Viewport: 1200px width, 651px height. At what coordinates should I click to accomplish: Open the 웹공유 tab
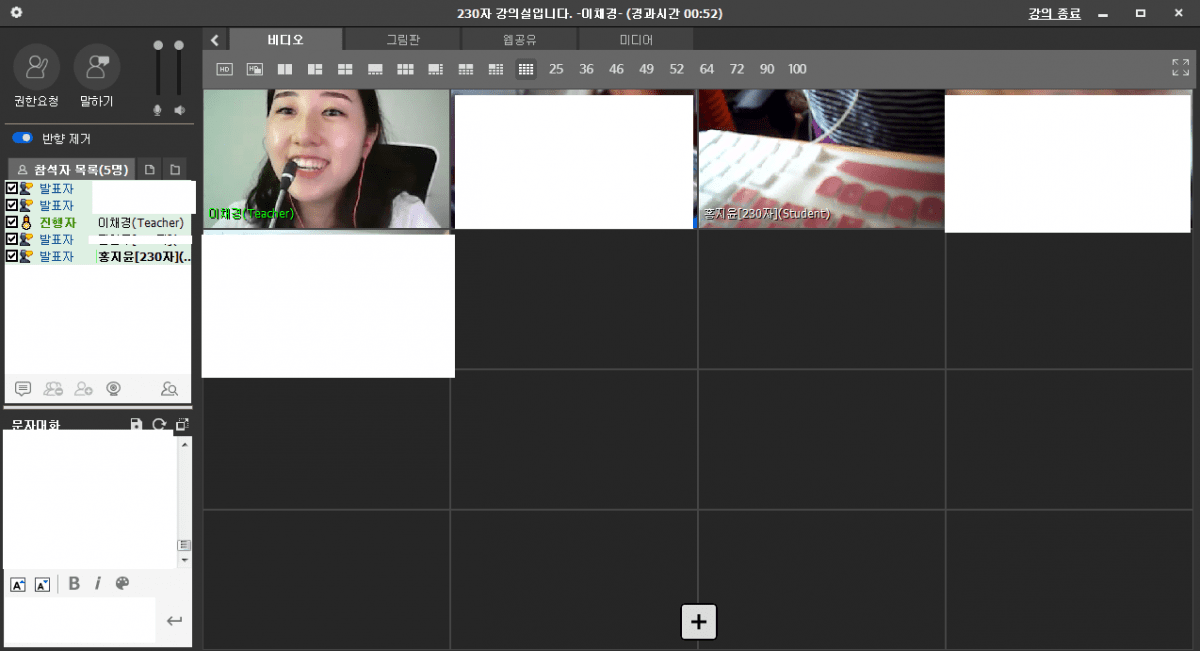point(519,40)
